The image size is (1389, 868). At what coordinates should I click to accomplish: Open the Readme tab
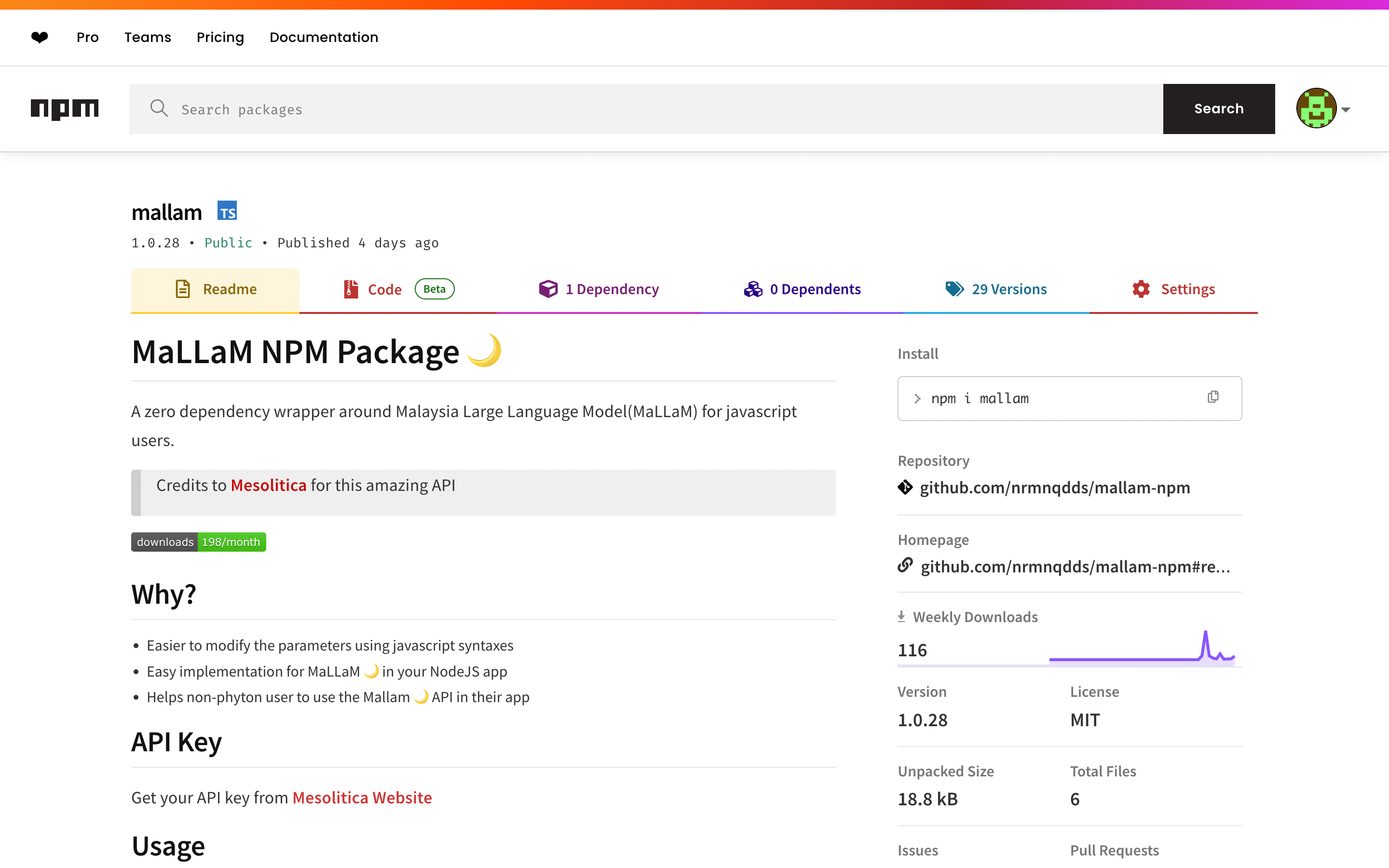coord(215,289)
